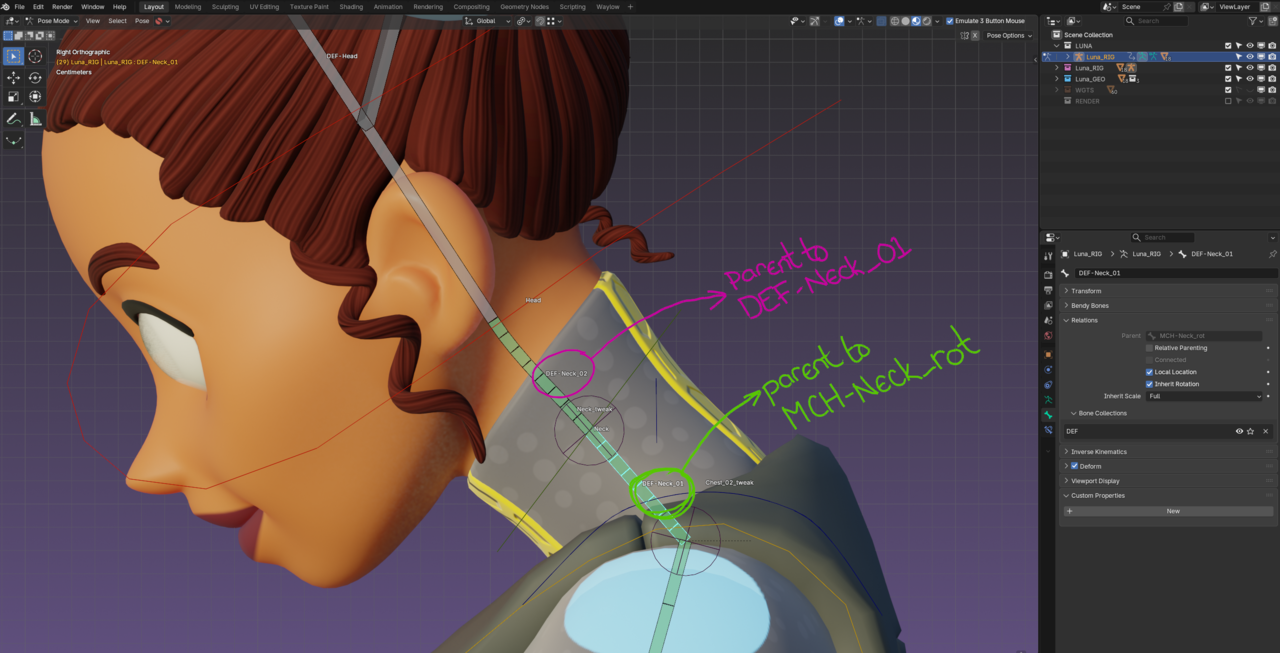Open the Pose Options popover
The image size is (1280, 653).
1008,35
